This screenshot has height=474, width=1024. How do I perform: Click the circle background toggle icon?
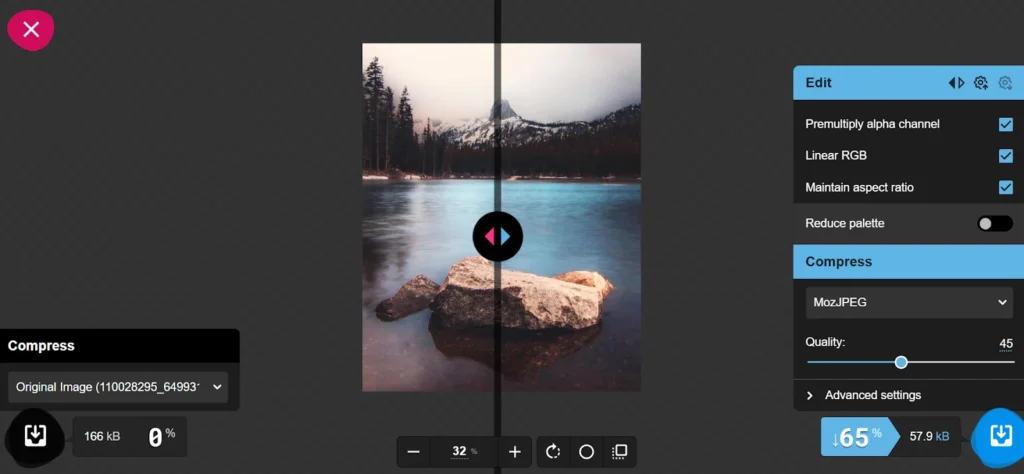pos(587,452)
